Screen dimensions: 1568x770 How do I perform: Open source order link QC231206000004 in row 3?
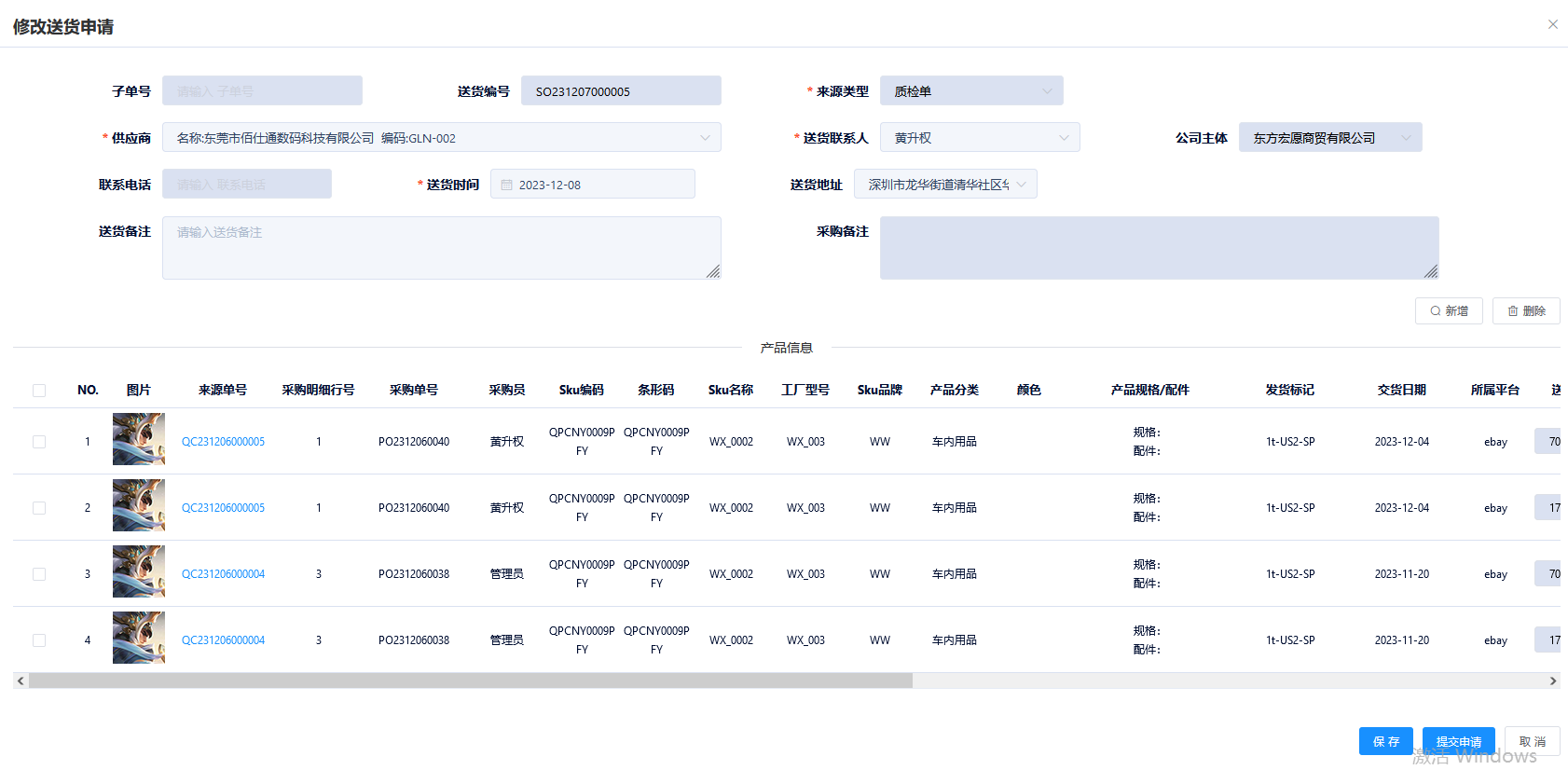[x=223, y=574]
